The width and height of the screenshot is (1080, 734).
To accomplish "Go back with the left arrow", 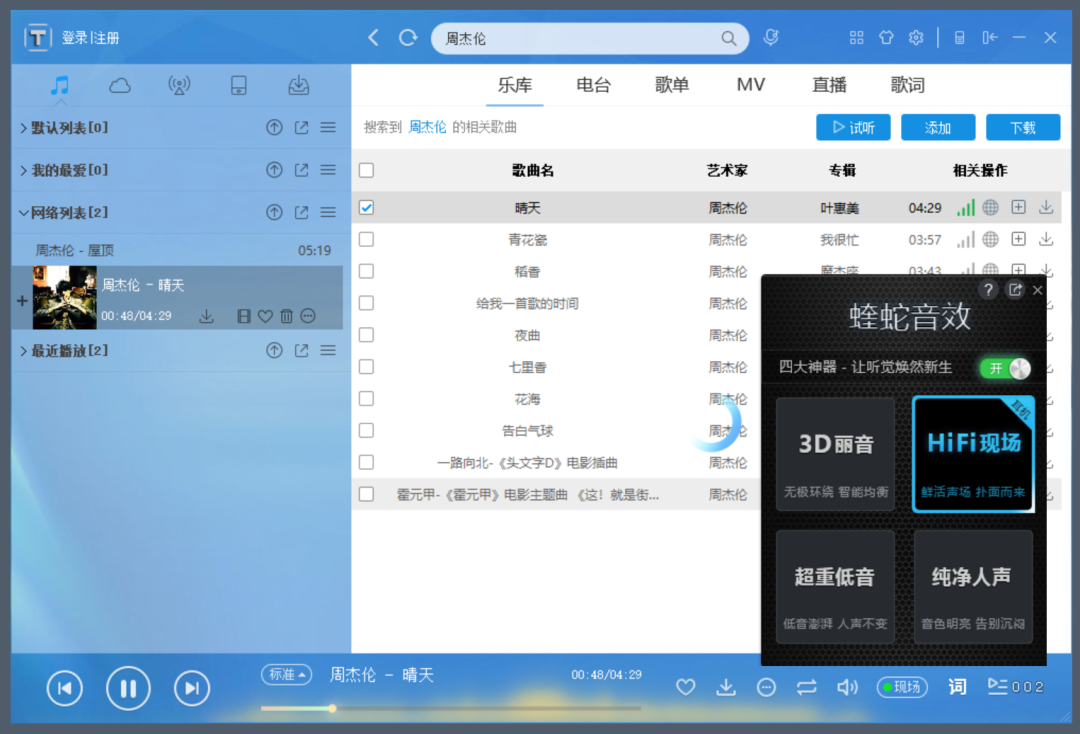I will point(373,38).
